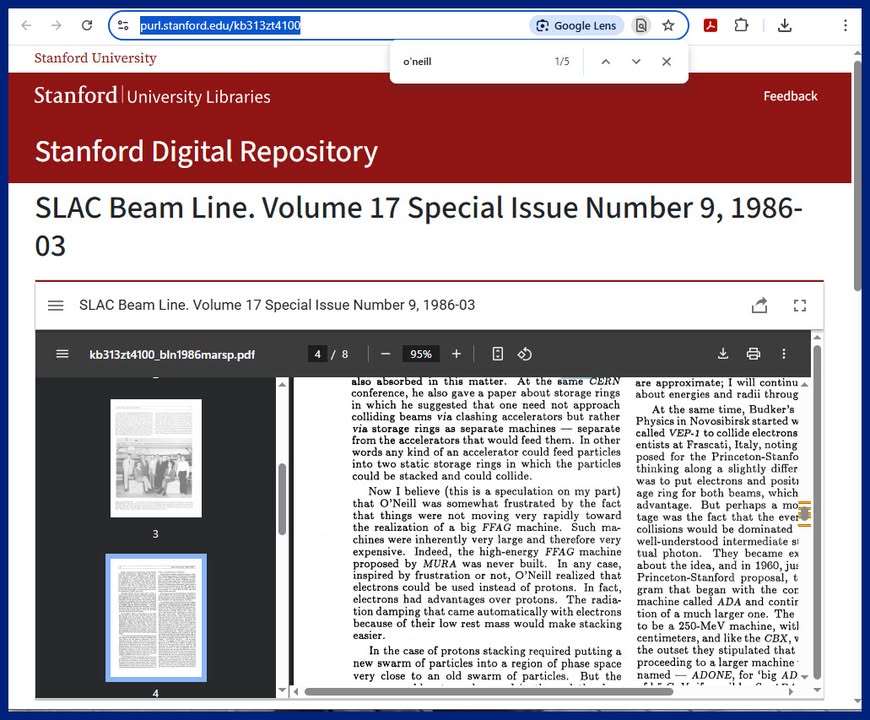Jump to previous find result
Image resolution: width=870 pixels, height=720 pixels.
click(606, 62)
